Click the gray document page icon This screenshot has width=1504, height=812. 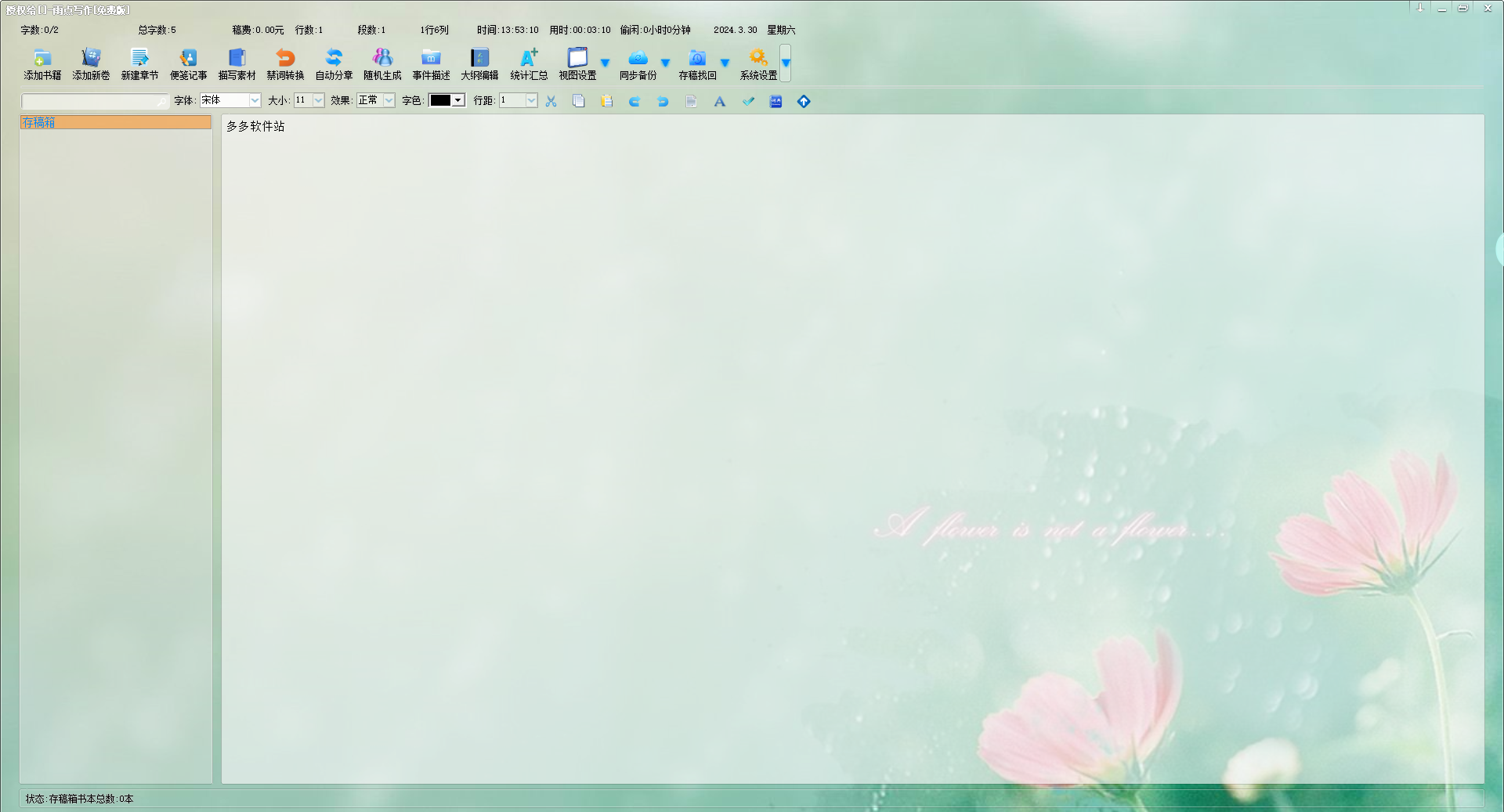691,101
